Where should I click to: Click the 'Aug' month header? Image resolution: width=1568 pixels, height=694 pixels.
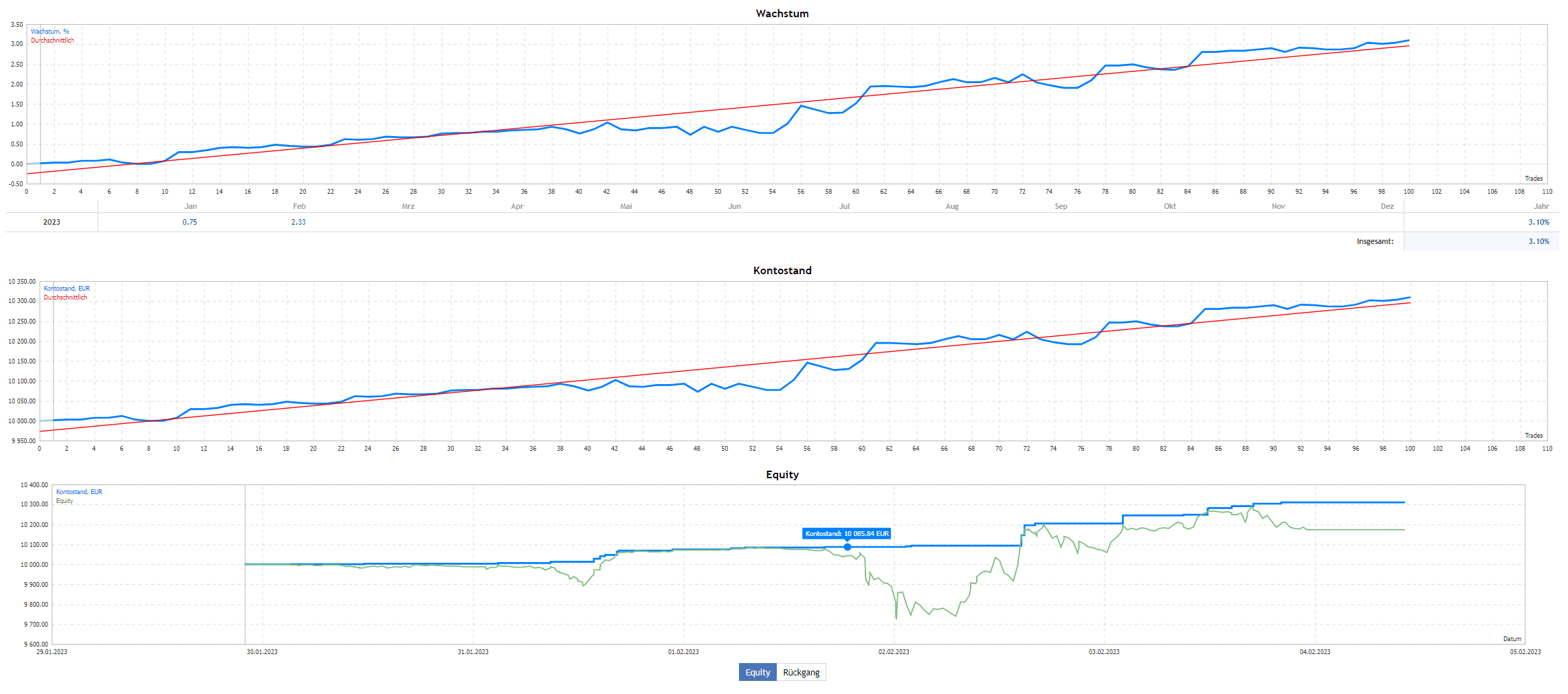click(951, 206)
